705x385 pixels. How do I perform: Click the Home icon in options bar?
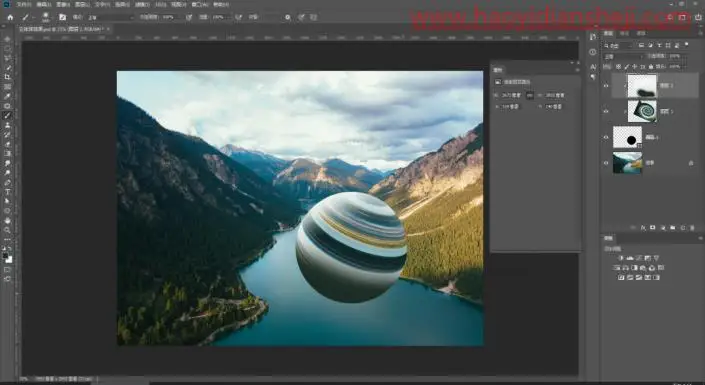(x=10, y=17)
